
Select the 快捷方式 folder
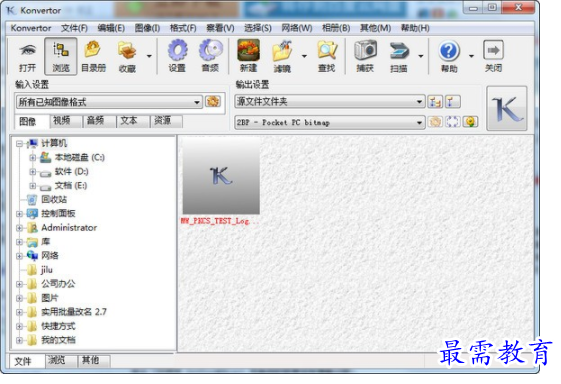58,326
